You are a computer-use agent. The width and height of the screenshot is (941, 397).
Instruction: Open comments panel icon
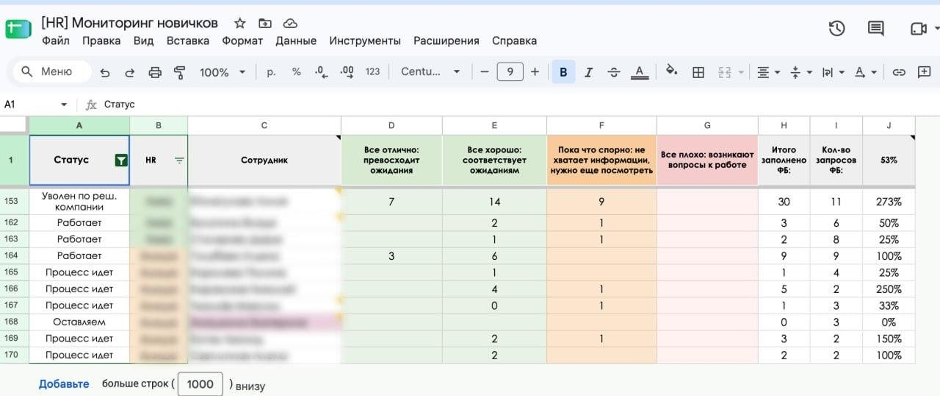876,28
